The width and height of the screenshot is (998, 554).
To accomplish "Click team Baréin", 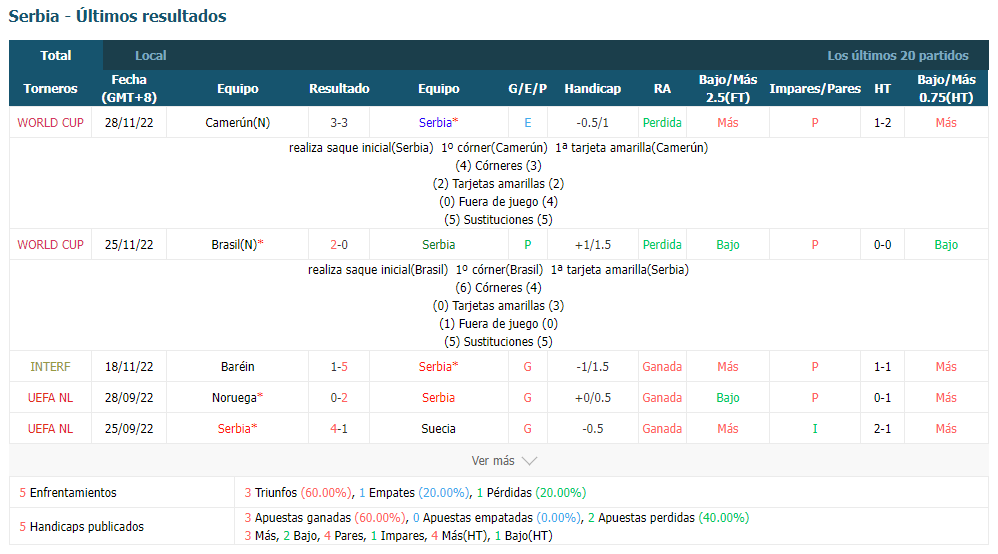I will 237,367.
